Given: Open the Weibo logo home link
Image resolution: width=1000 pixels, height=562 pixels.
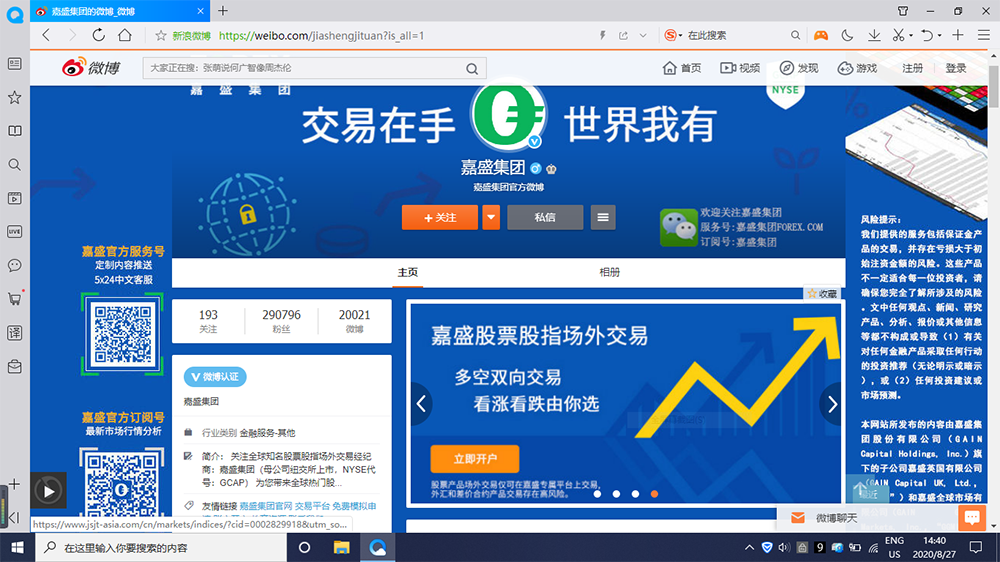Looking at the screenshot, I should coord(91,67).
